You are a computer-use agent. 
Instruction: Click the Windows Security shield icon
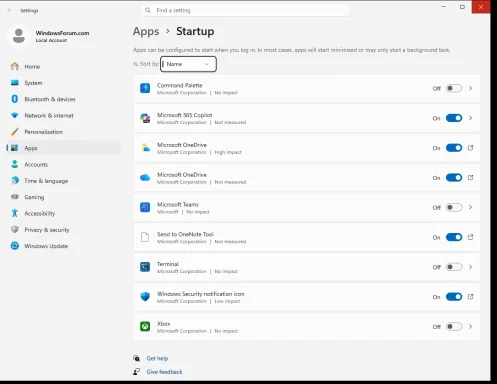[145, 297]
